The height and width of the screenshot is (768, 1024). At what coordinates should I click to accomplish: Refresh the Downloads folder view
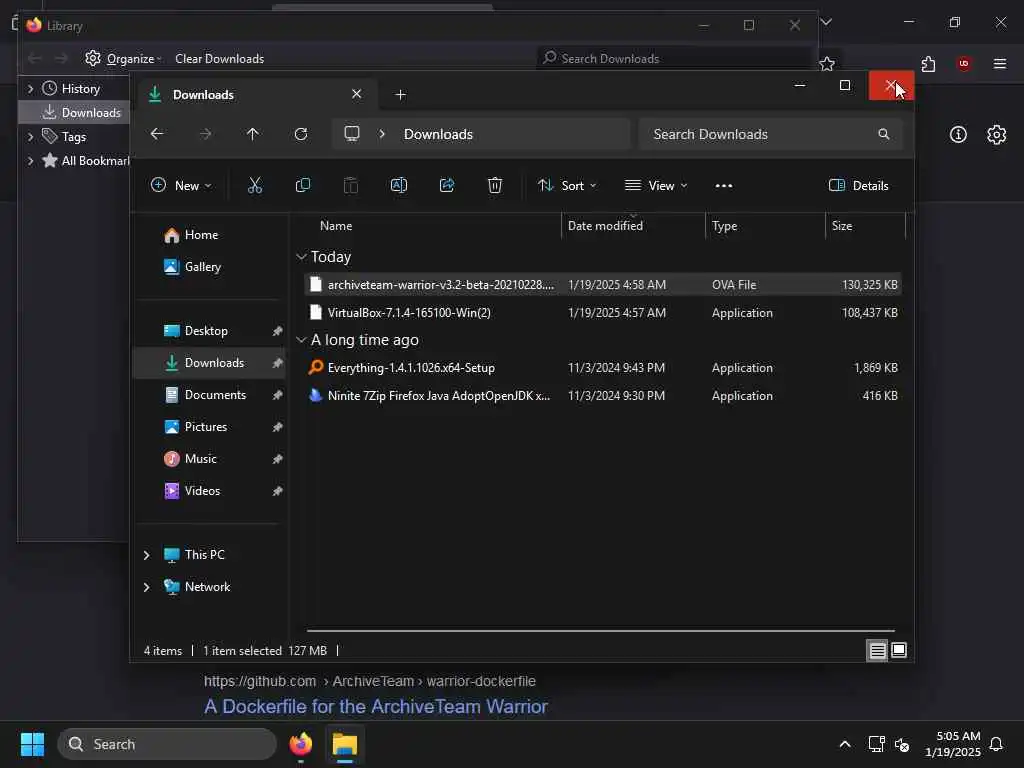301,134
